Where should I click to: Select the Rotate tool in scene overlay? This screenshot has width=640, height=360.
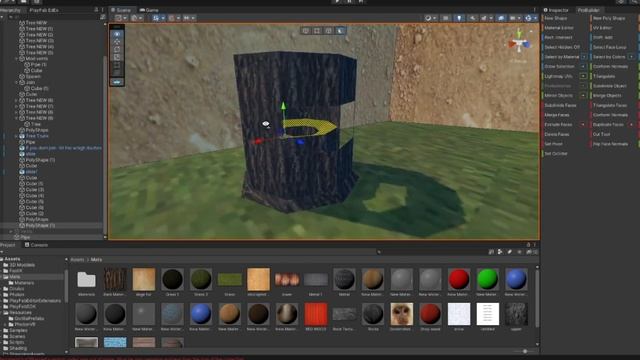point(117,49)
